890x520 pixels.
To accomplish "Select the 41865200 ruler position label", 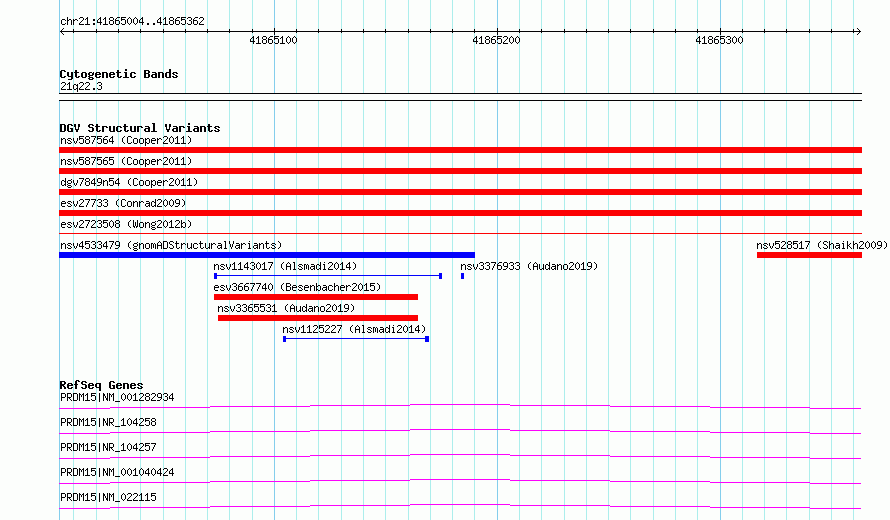I will pyautogui.click(x=496, y=40).
